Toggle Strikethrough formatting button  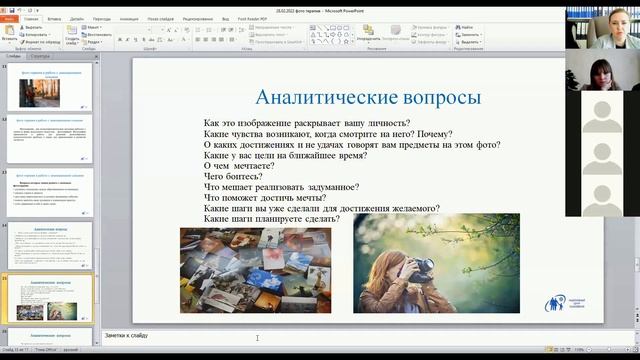pyautogui.click(x=151, y=40)
